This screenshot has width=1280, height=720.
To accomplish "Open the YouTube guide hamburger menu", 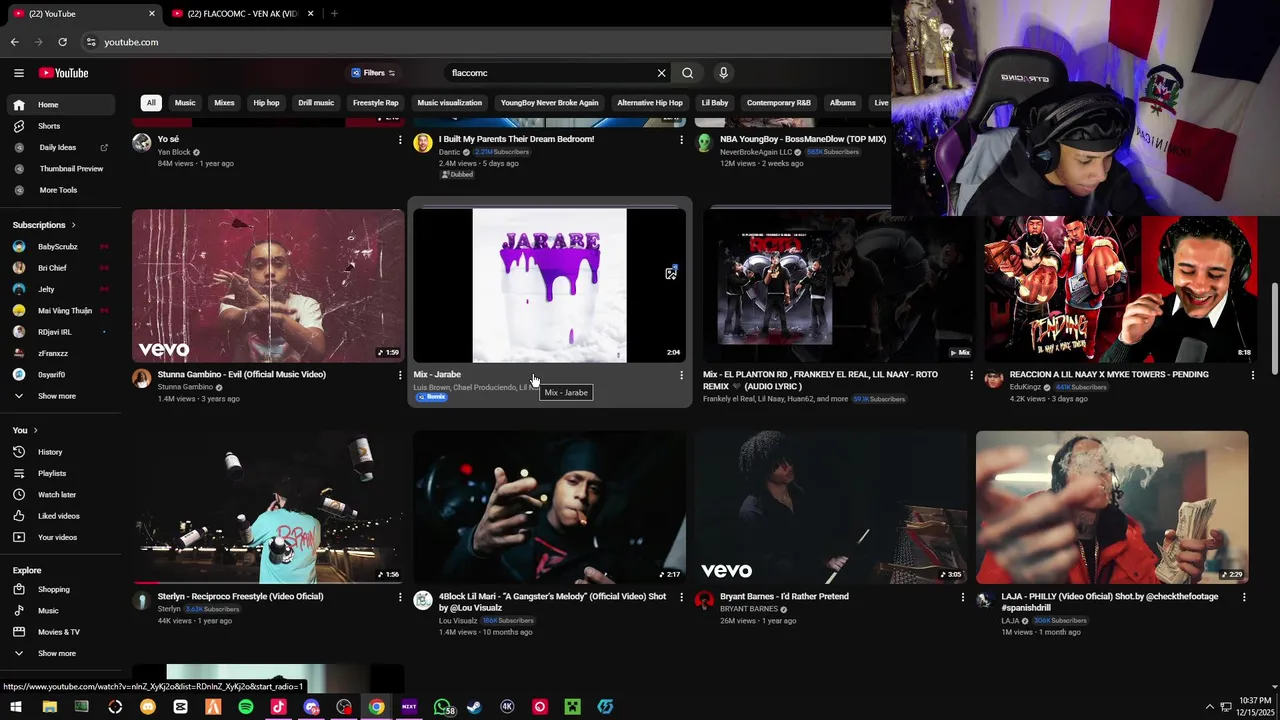I will (18, 73).
